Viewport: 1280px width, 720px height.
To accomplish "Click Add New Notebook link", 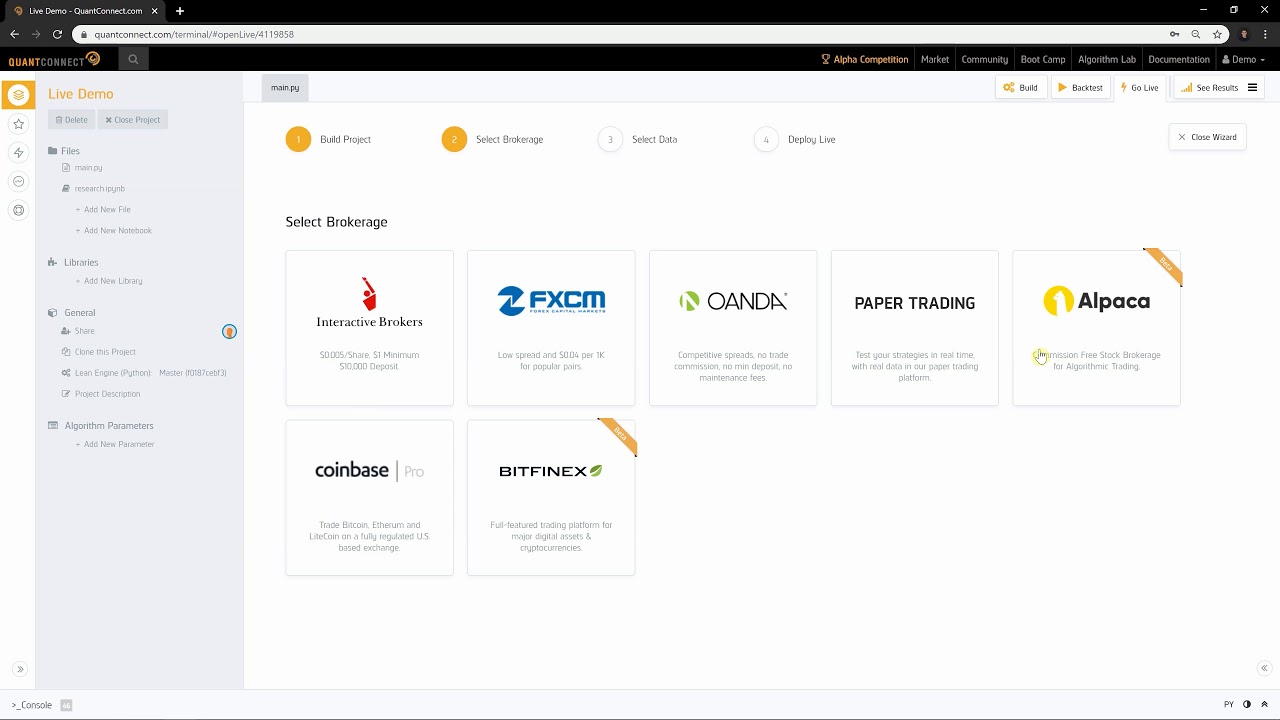I will (113, 231).
